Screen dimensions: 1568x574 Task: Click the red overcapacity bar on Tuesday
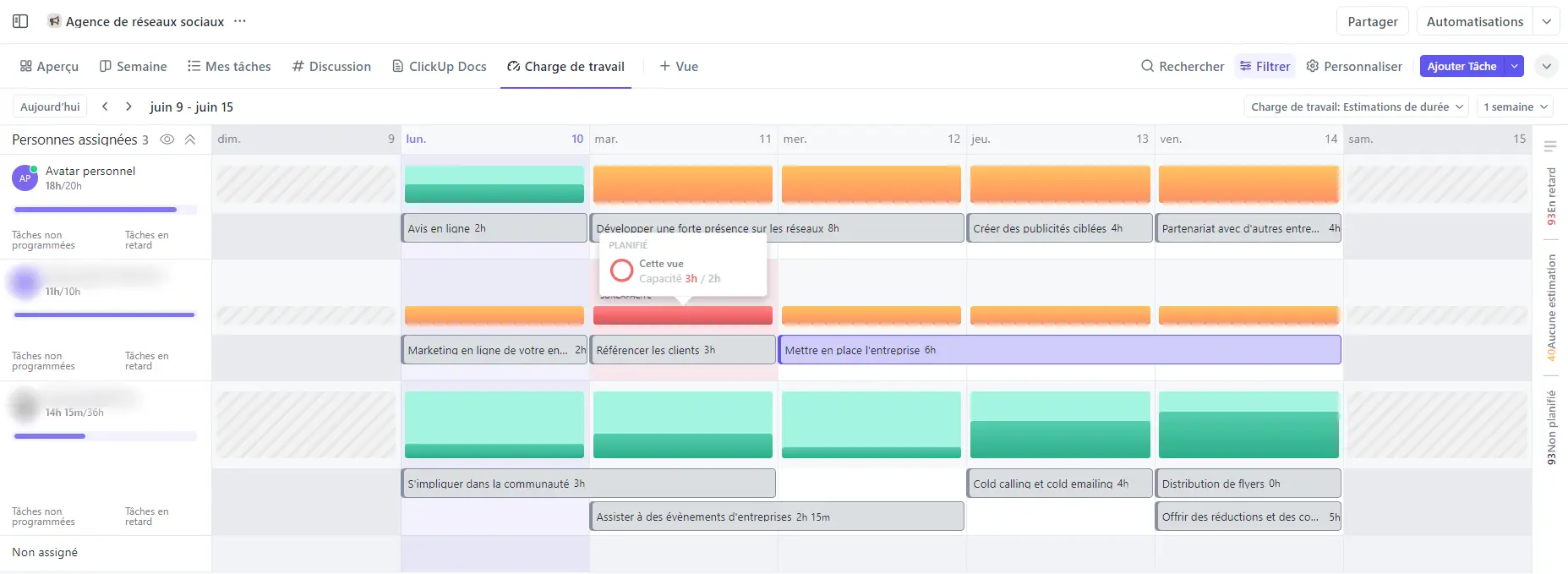click(x=683, y=315)
